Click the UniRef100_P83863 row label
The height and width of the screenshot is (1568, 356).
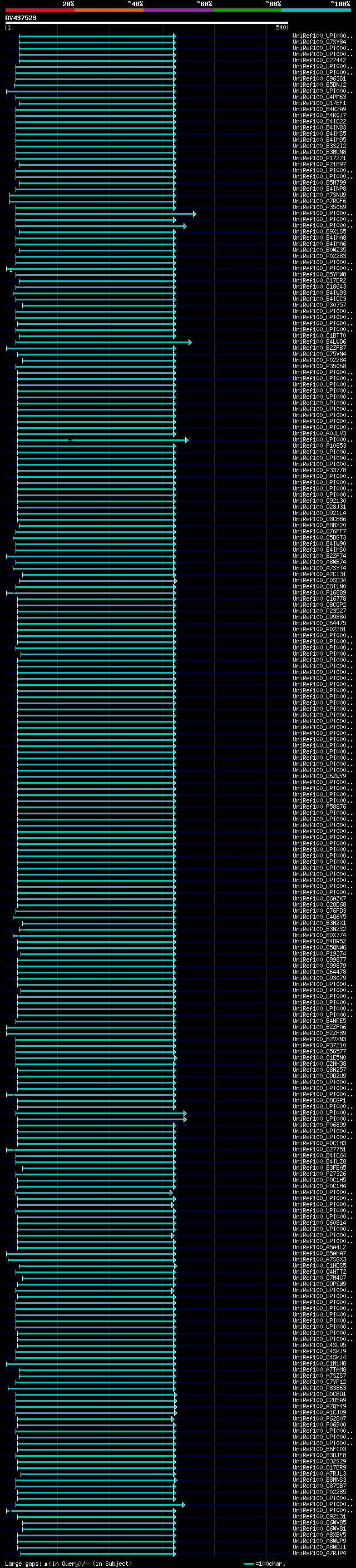pos(319,1388)
